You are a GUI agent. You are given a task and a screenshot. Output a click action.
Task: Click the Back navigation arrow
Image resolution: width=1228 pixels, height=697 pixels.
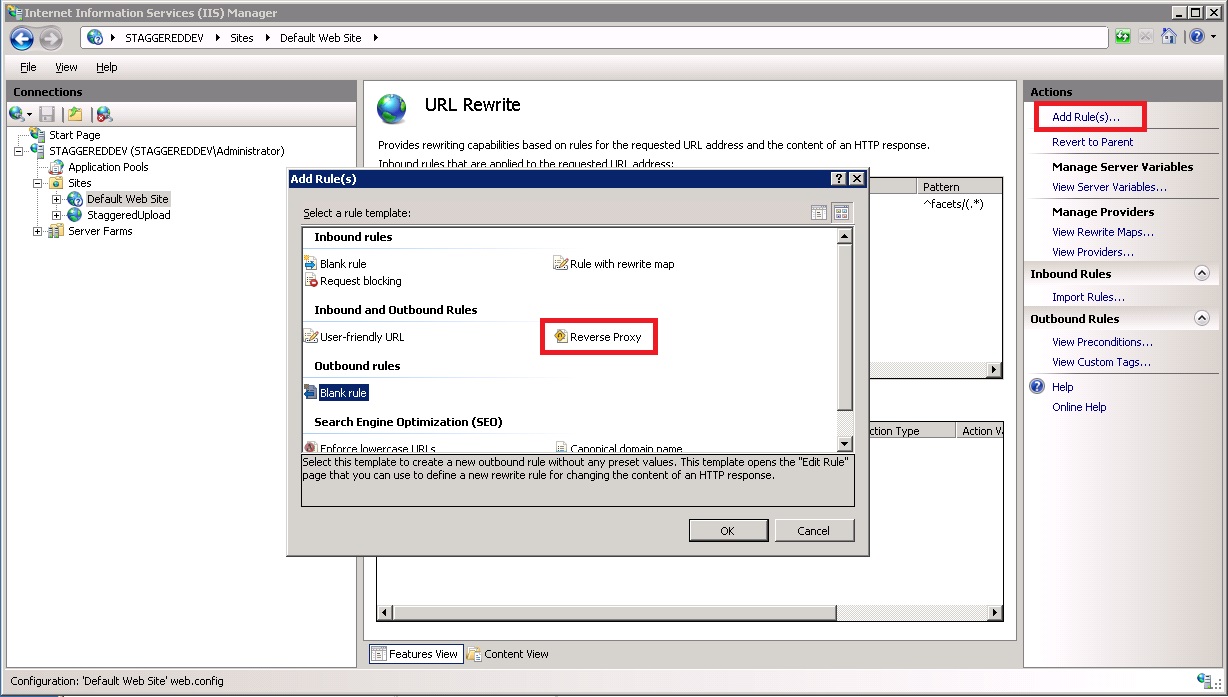coord(22,38)
